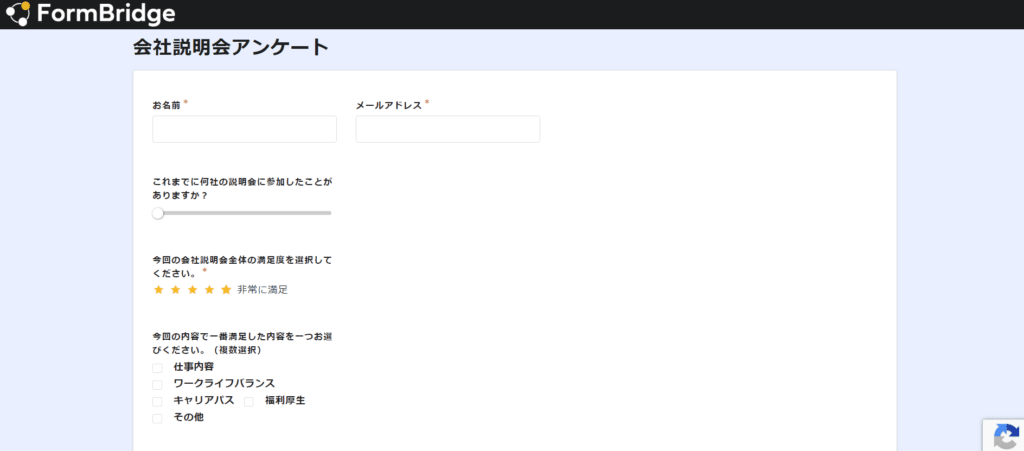Screen dimensions: 1024x451
Task: Click the メールアドレス field label
Action: [388, 105]
